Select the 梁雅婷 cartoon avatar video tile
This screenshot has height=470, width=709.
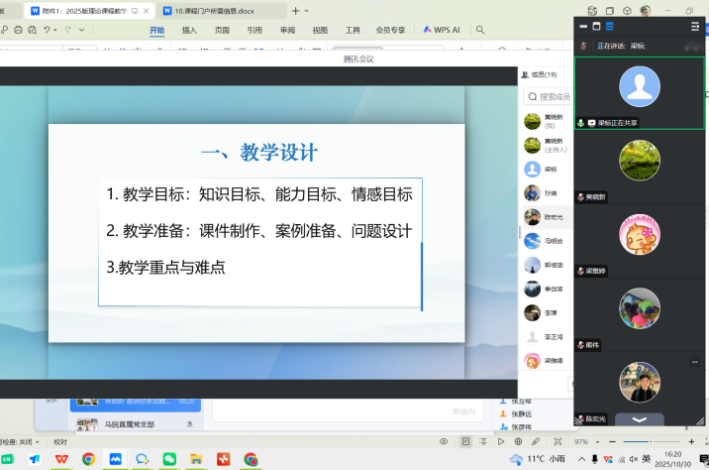[639, 241]
